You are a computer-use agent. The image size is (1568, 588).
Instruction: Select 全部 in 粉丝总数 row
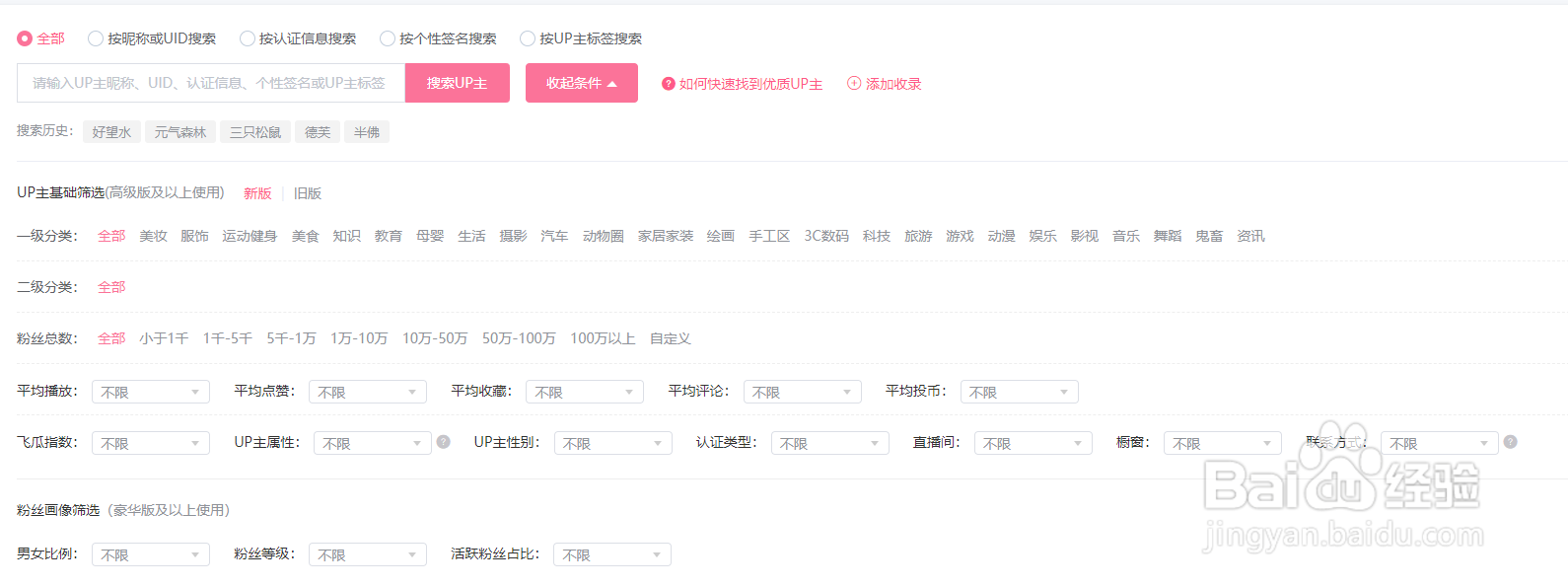click(x=111, y=338)
